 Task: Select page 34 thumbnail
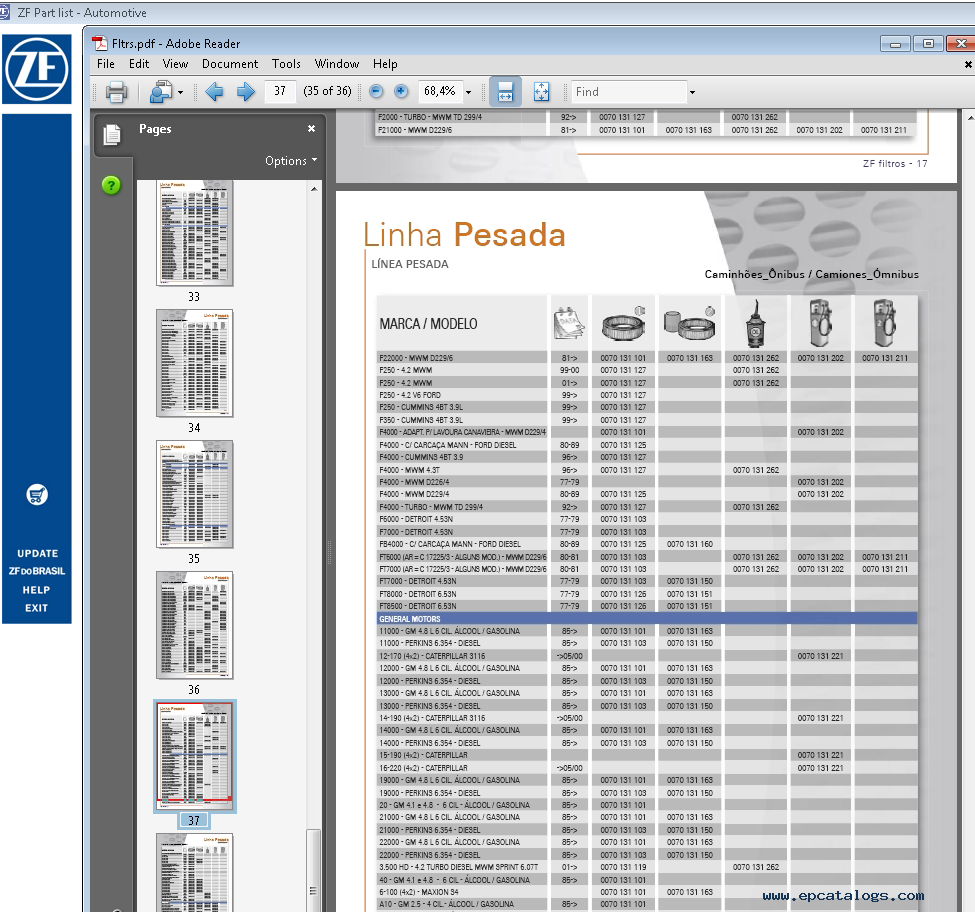pyautogui.click(x=195, y=364)
